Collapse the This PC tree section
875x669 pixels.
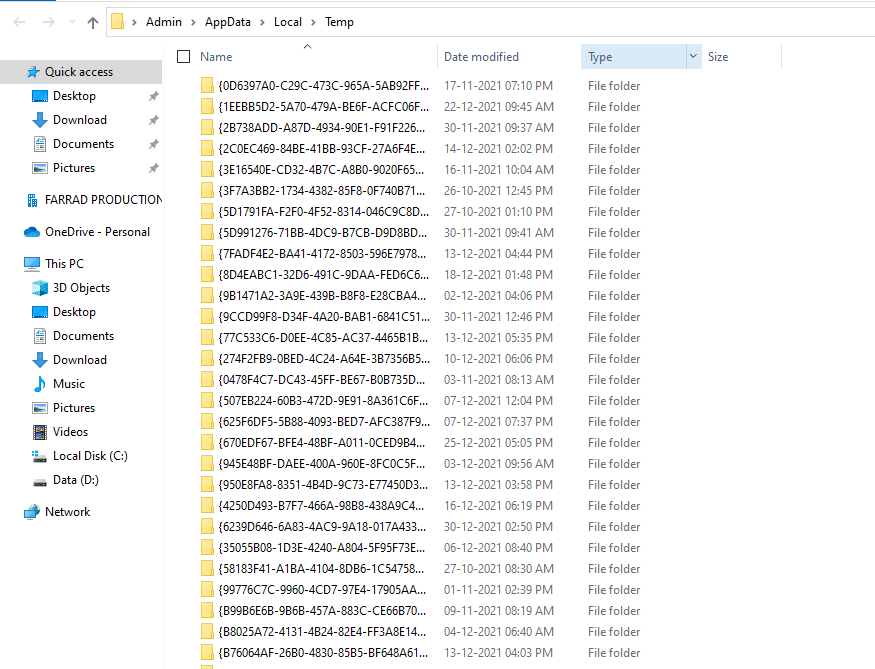16,263
